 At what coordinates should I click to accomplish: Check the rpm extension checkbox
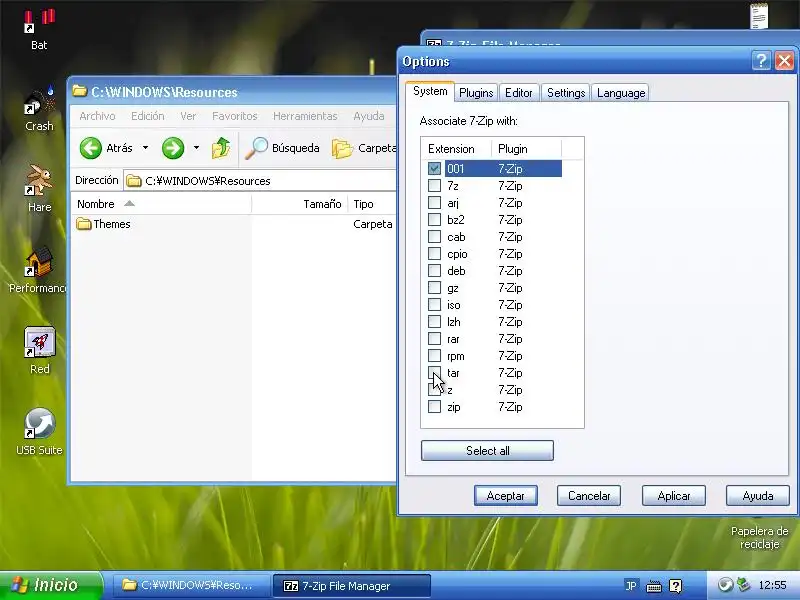coord(434,356)
